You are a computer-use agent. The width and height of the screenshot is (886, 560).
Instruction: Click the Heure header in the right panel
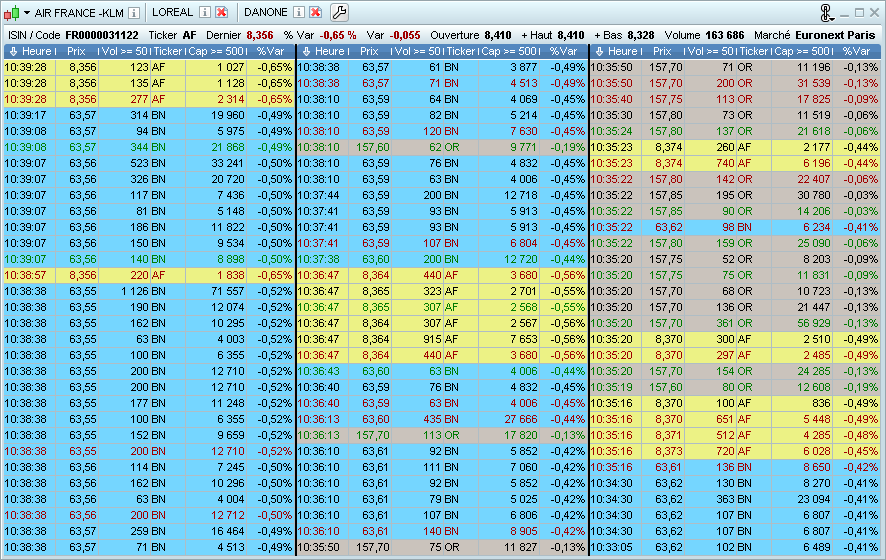(623, 51)
